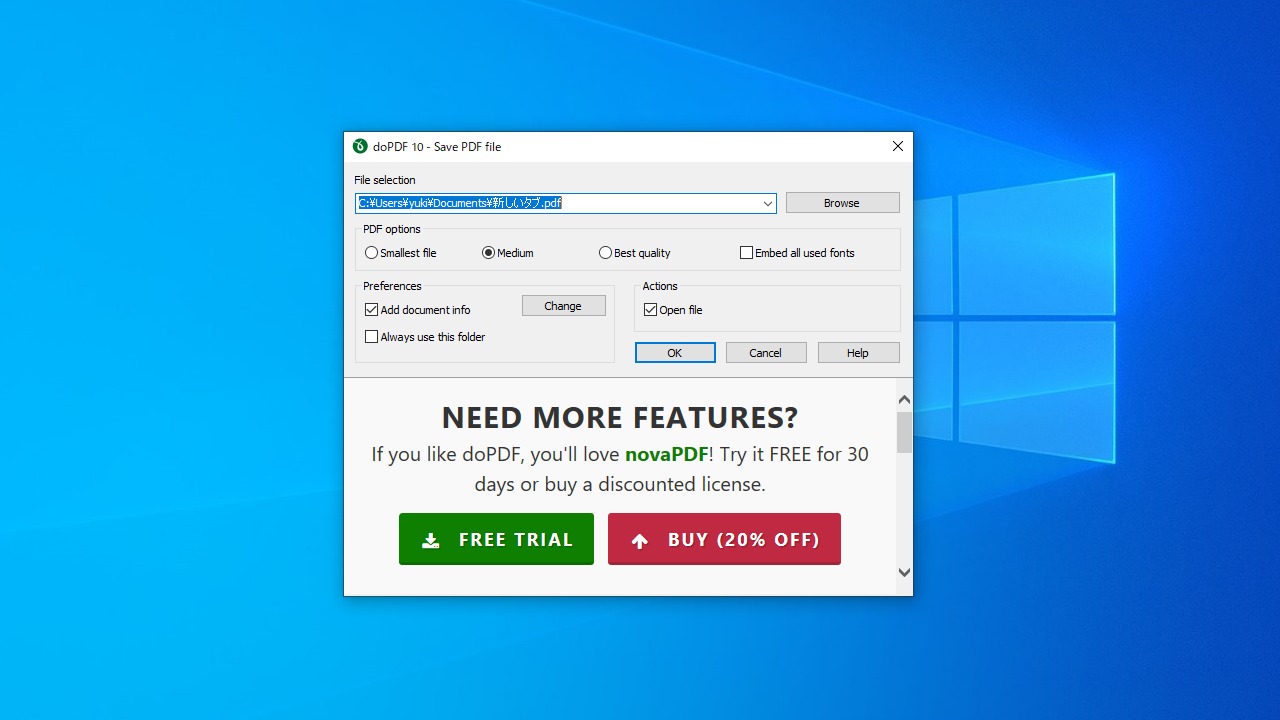Screen dimensions: 1280x720
Task: Click the ad panel scrollbar thumb
Action: (x=904, y=432)
